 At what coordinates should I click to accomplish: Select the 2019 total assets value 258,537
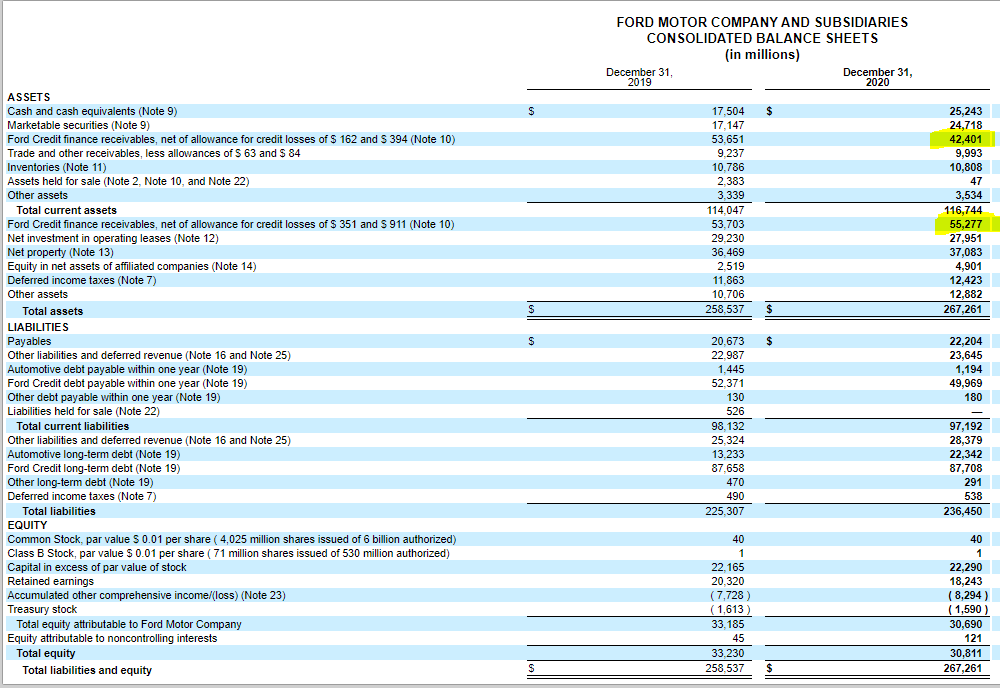click(725, 309)
